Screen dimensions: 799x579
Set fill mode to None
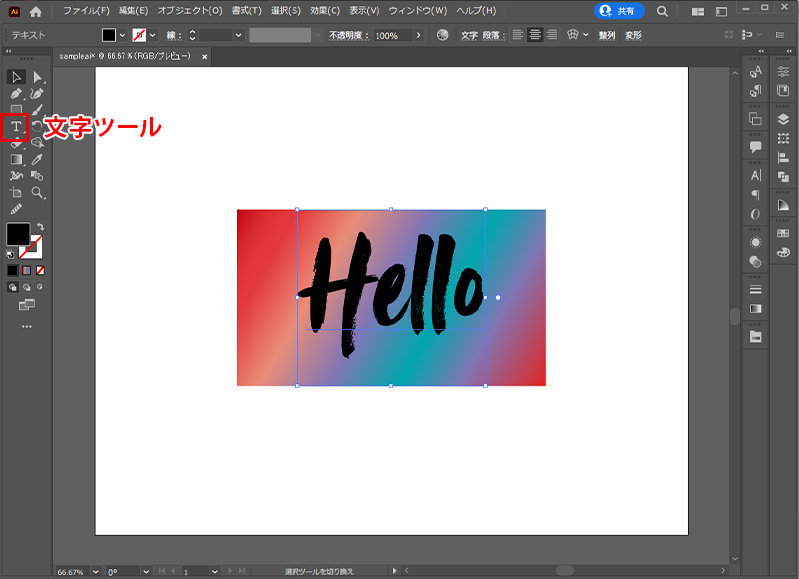[x=40, y=271]
